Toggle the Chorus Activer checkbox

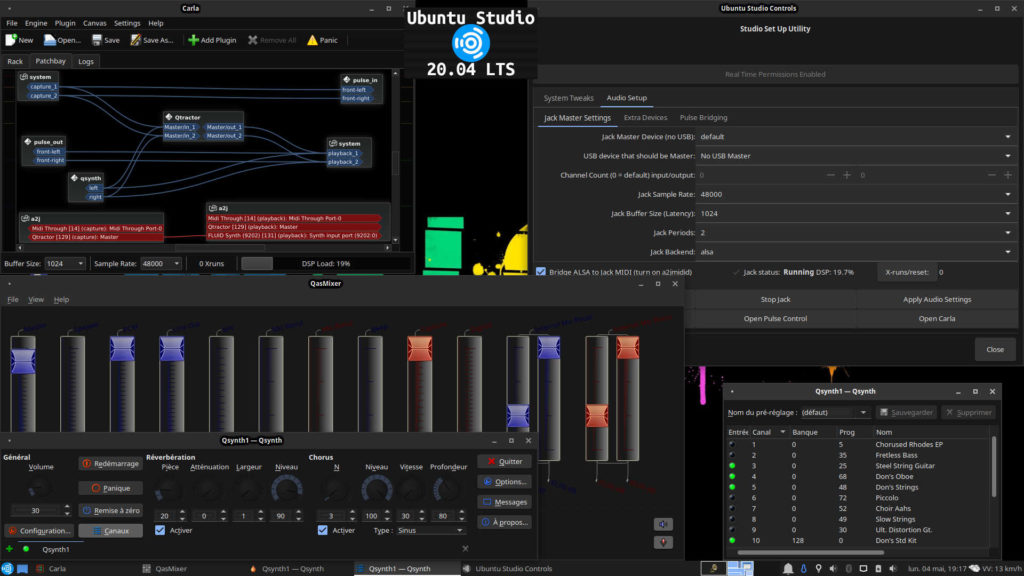coord(323,530)
